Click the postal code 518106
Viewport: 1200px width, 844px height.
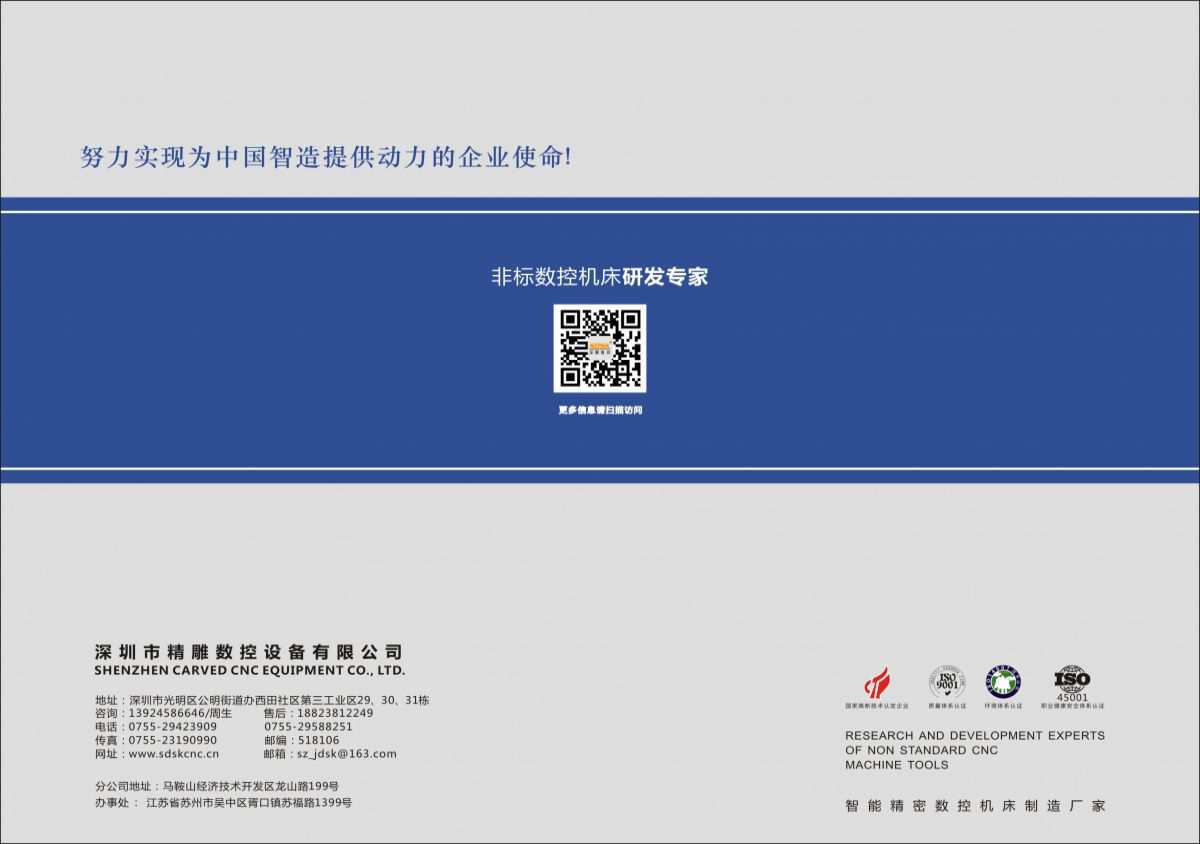pyautogui.click(x=318, y=740)
